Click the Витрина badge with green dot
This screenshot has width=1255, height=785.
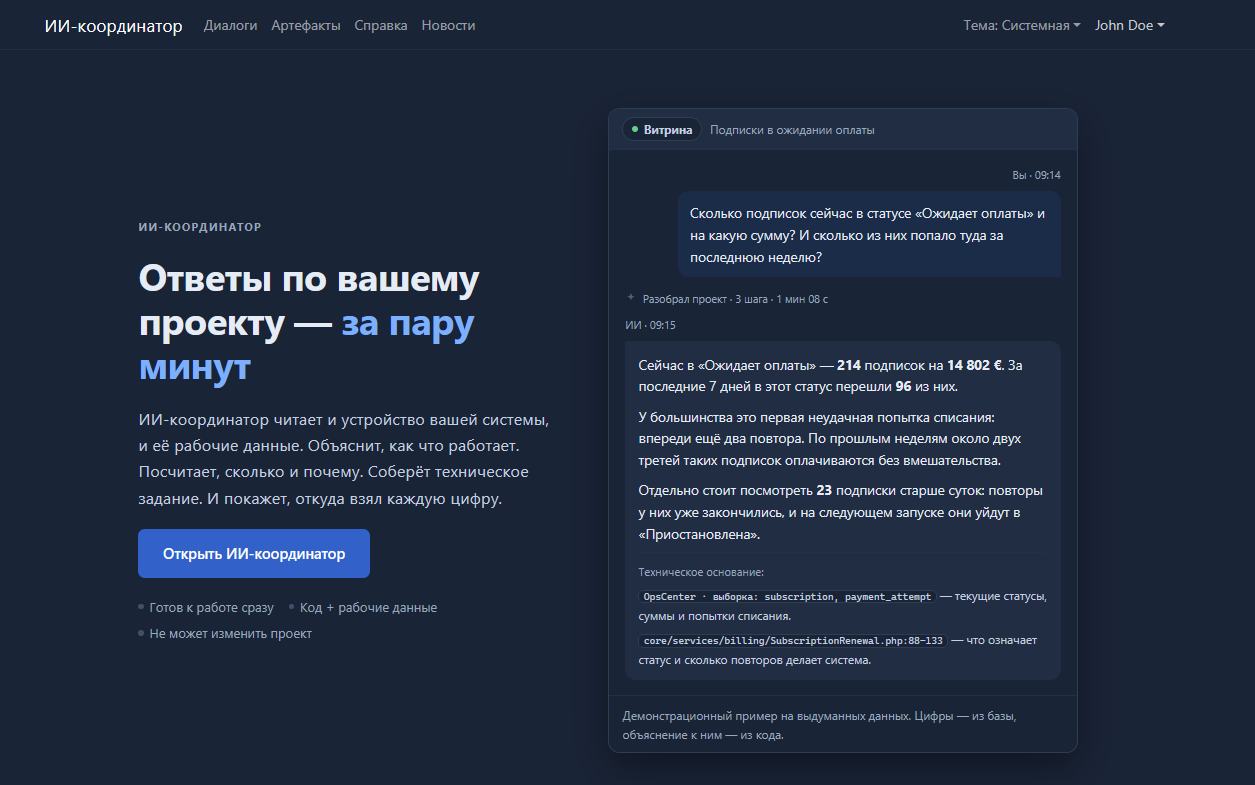[661, 130]
